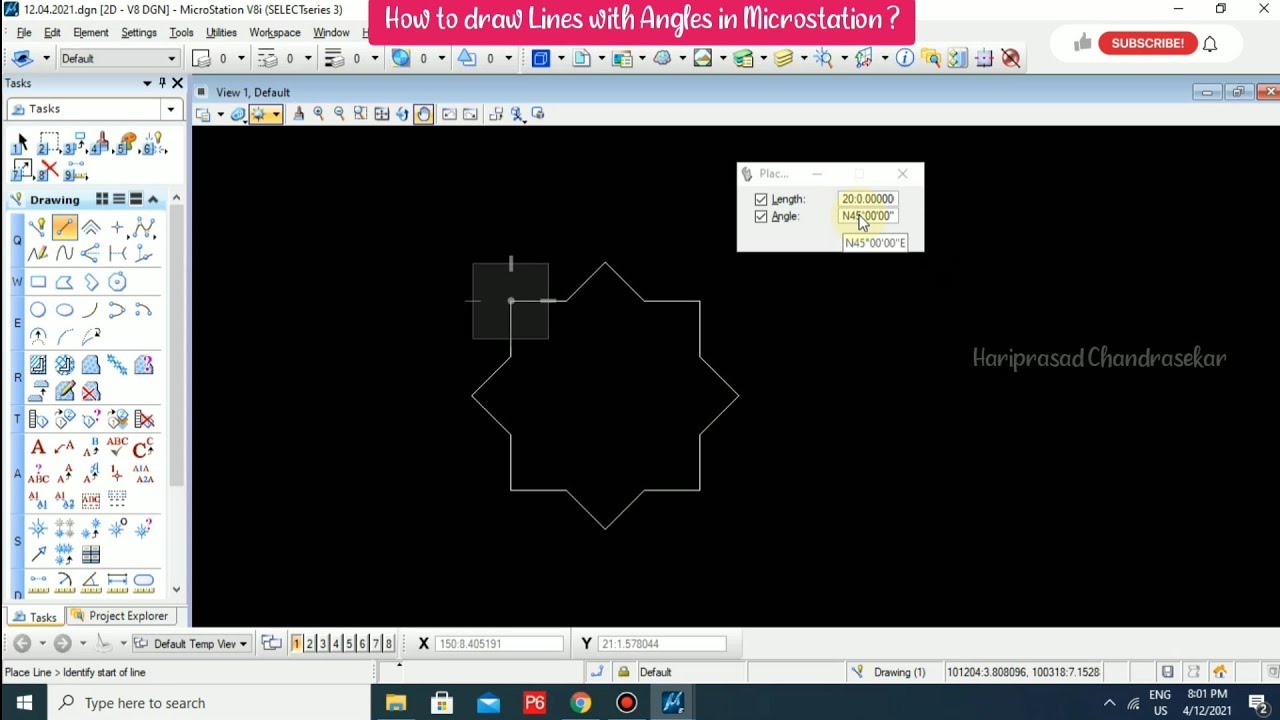Close the Place Line tool settings window
This screenshot has height=720, width=1280.
point(902,174)
